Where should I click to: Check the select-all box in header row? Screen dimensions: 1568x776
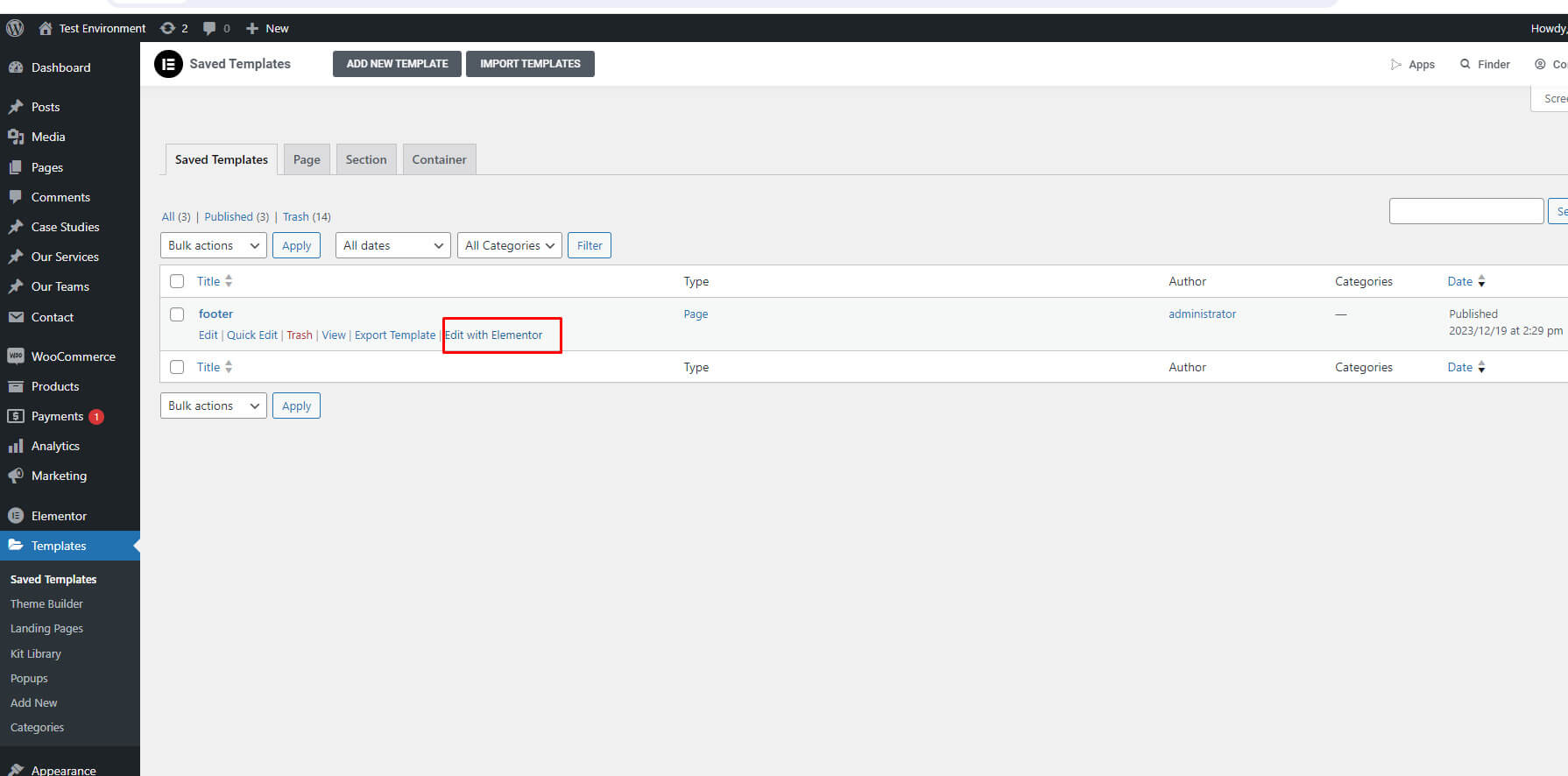(177, 281)
